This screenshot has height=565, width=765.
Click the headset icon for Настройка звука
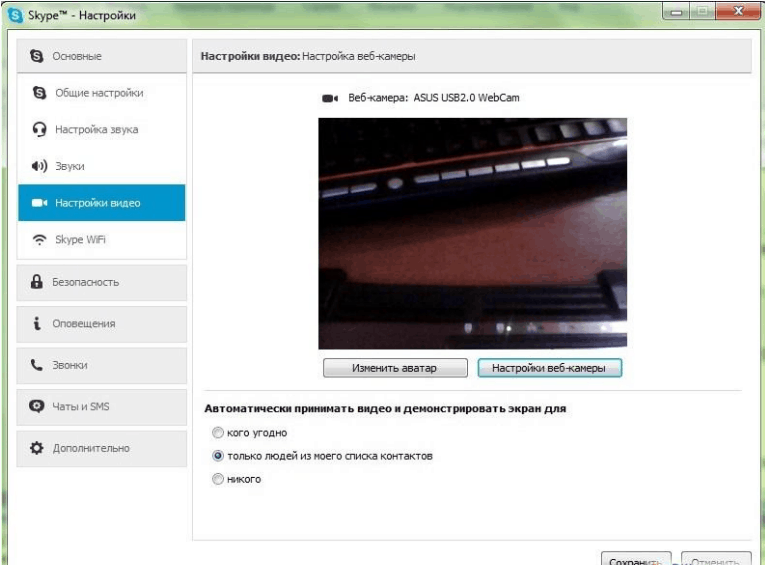point(40,130)
